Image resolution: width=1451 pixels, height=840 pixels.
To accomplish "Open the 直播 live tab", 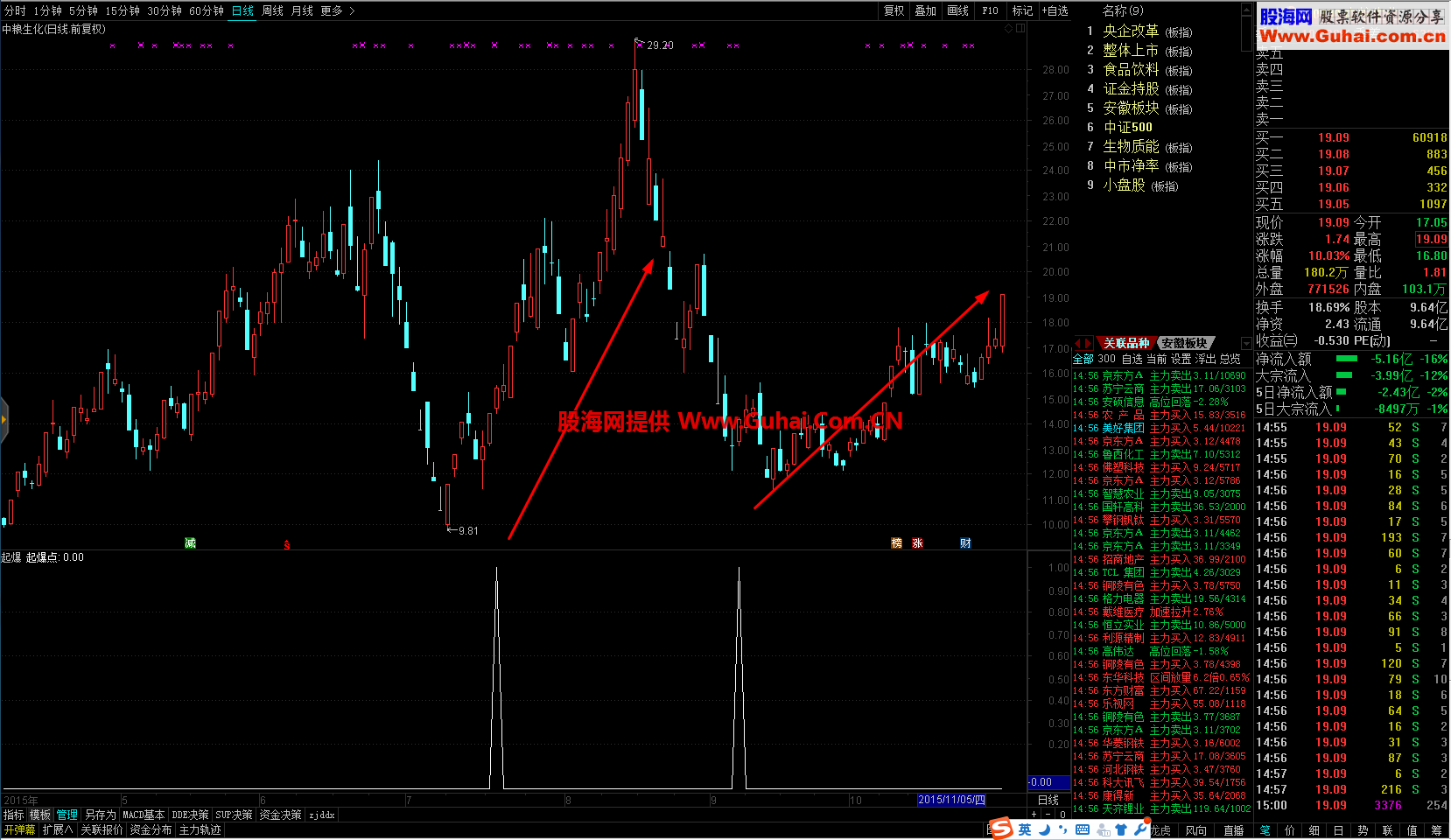I will 1233,830.
